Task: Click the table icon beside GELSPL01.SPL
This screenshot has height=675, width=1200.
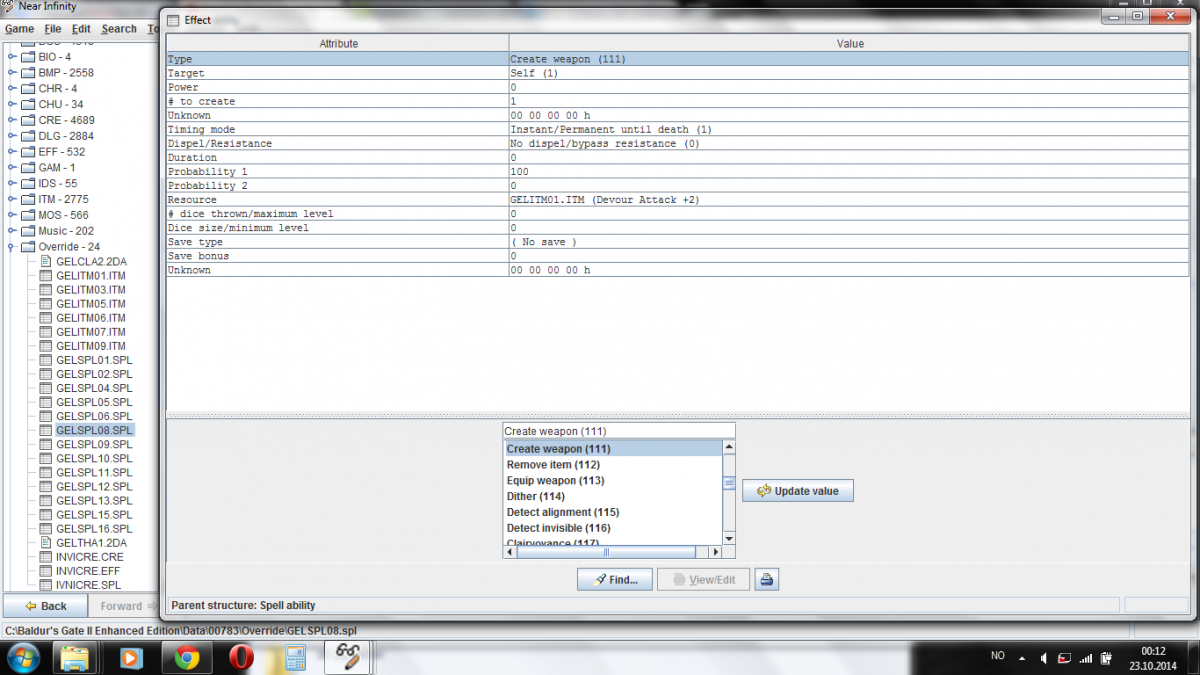Action: click(46, 359)
